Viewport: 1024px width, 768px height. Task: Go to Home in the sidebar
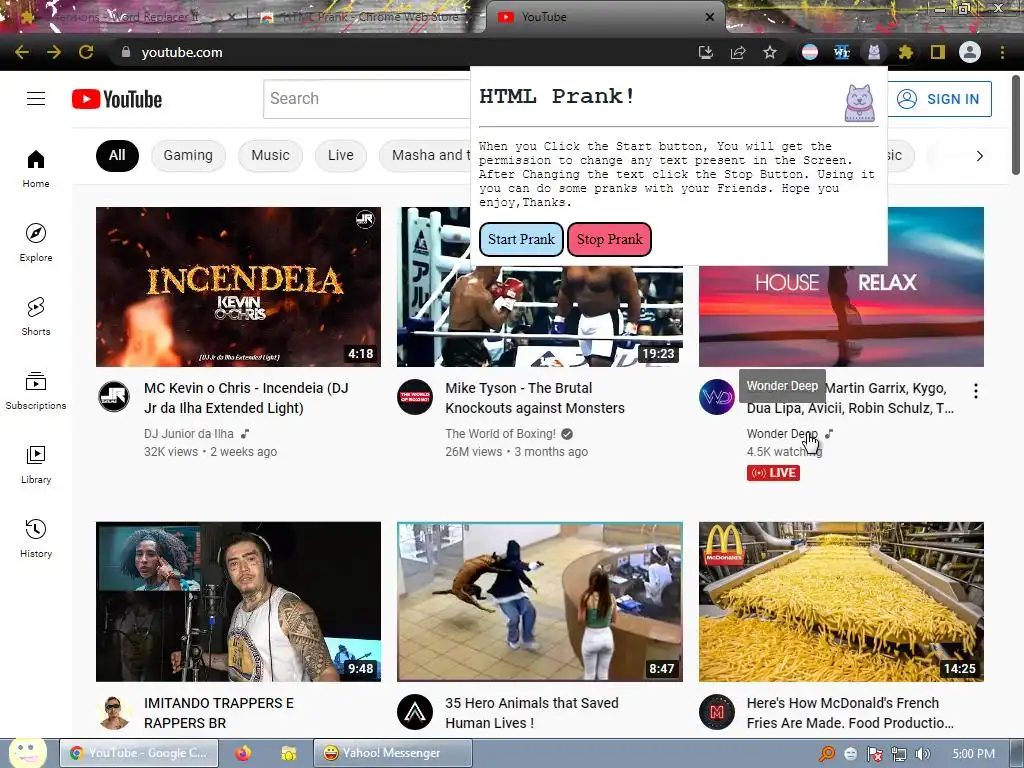tap(36, 168)
